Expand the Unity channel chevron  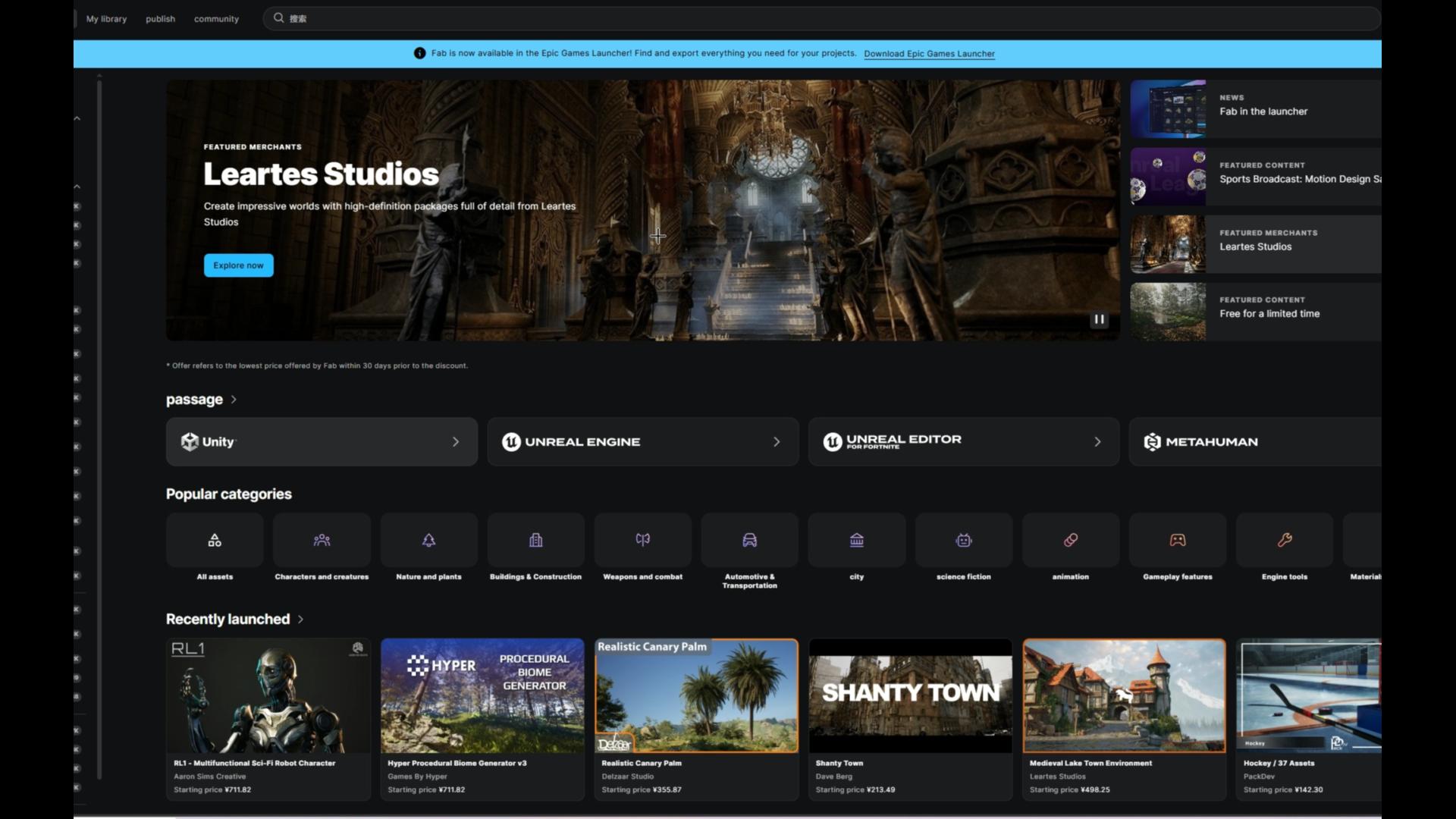(456, 441)
